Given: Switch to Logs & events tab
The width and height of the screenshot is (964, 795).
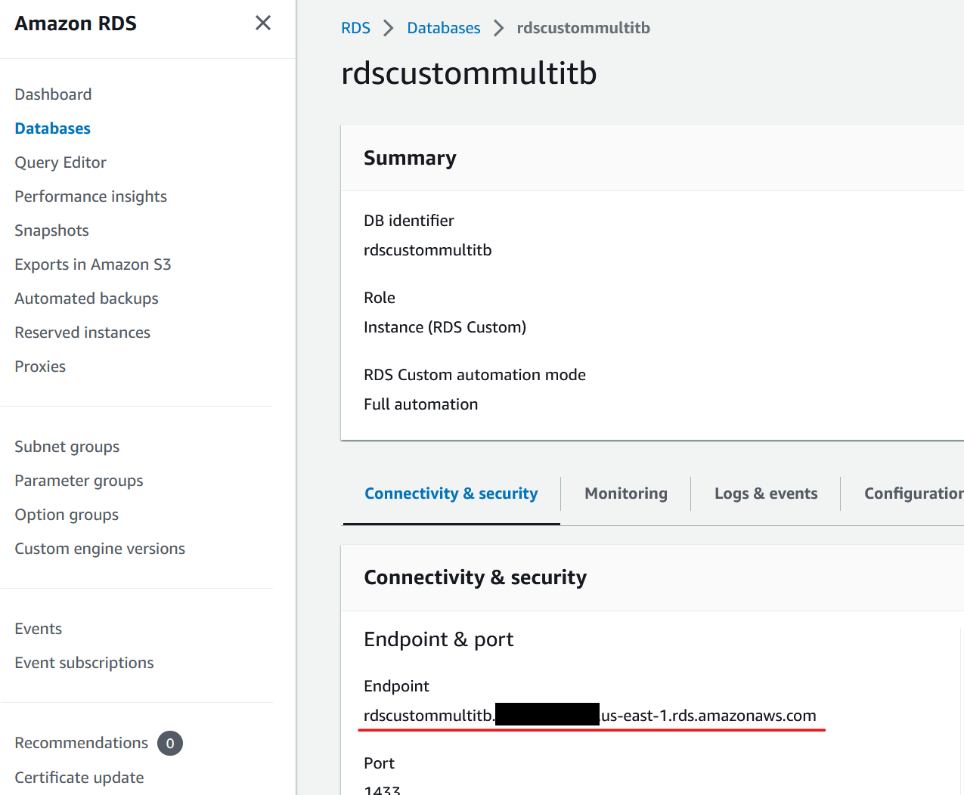Looking at the screenshot, I should pos(765,494).
